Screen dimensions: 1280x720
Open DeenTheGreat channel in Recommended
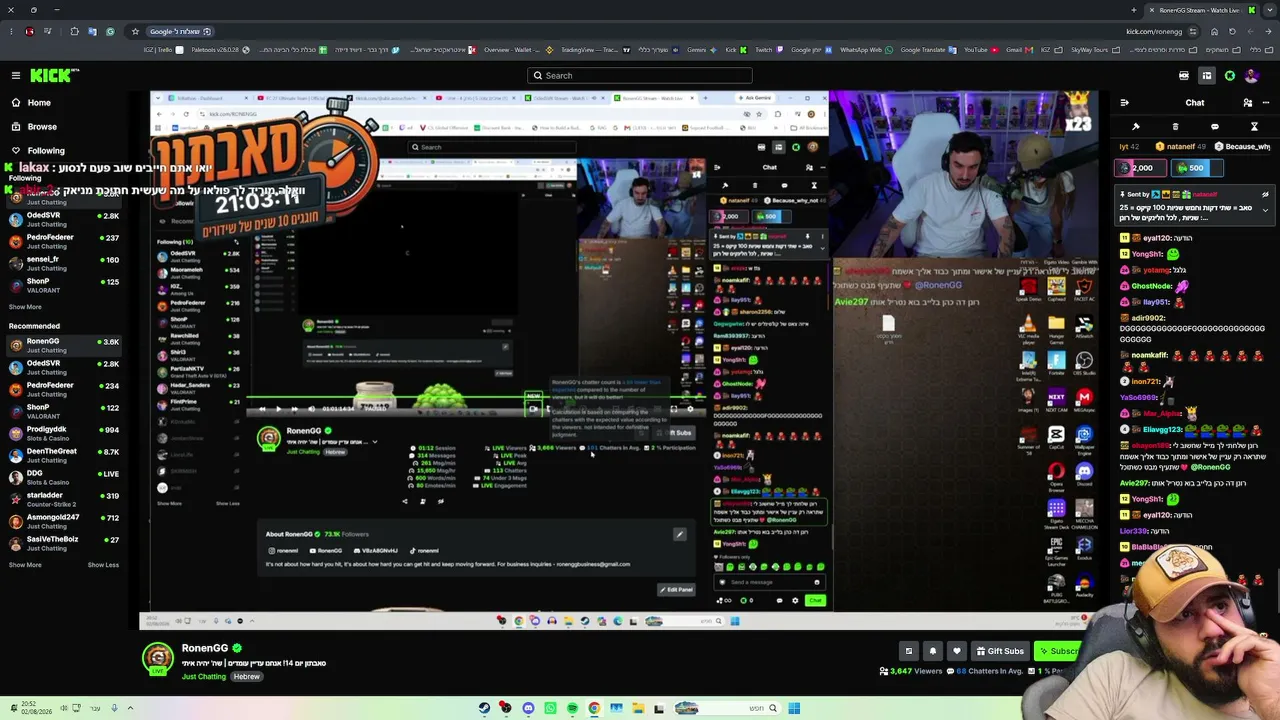tap(65, 455)
